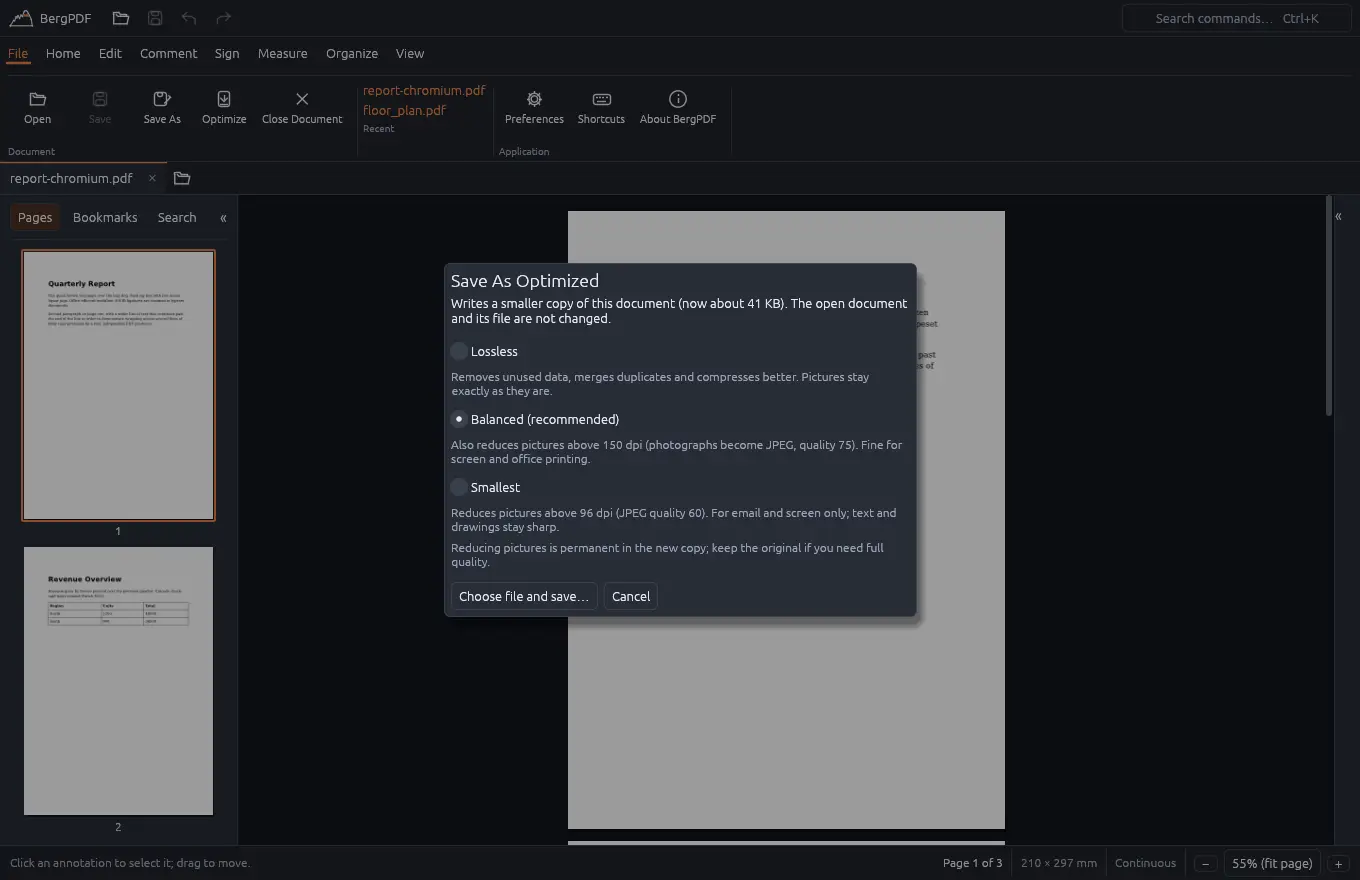The width and height of the screenshot is (1360, 880).
Task: Click the Search commands input field
Action: [1236, 18]
